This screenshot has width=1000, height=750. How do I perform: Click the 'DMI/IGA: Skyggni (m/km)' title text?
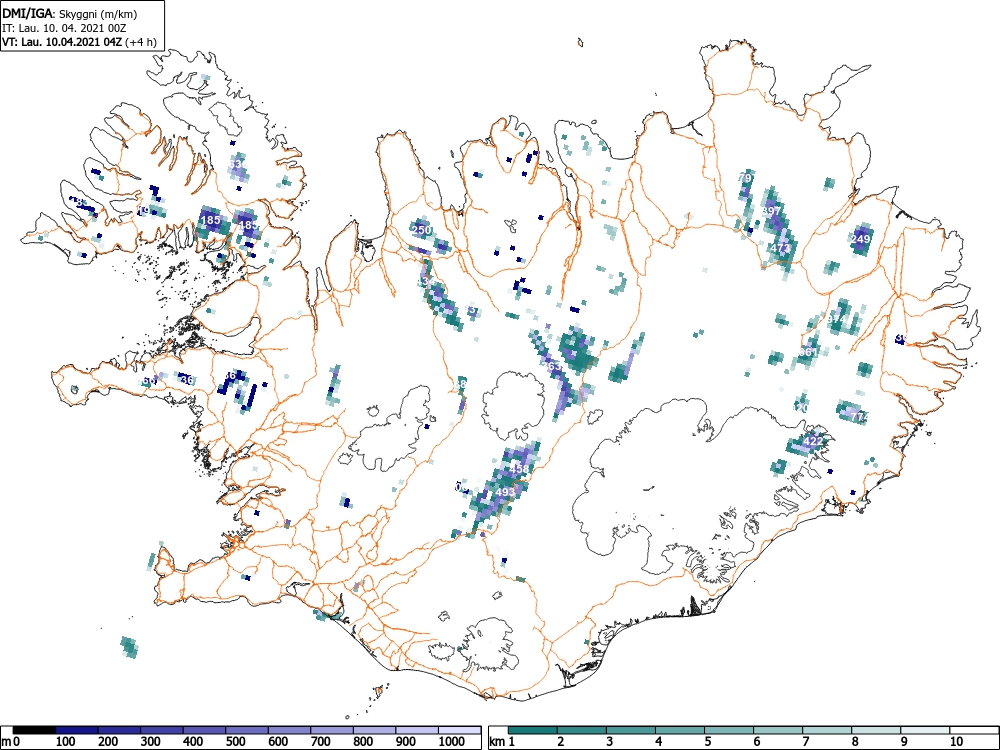[x=70, y=13]
